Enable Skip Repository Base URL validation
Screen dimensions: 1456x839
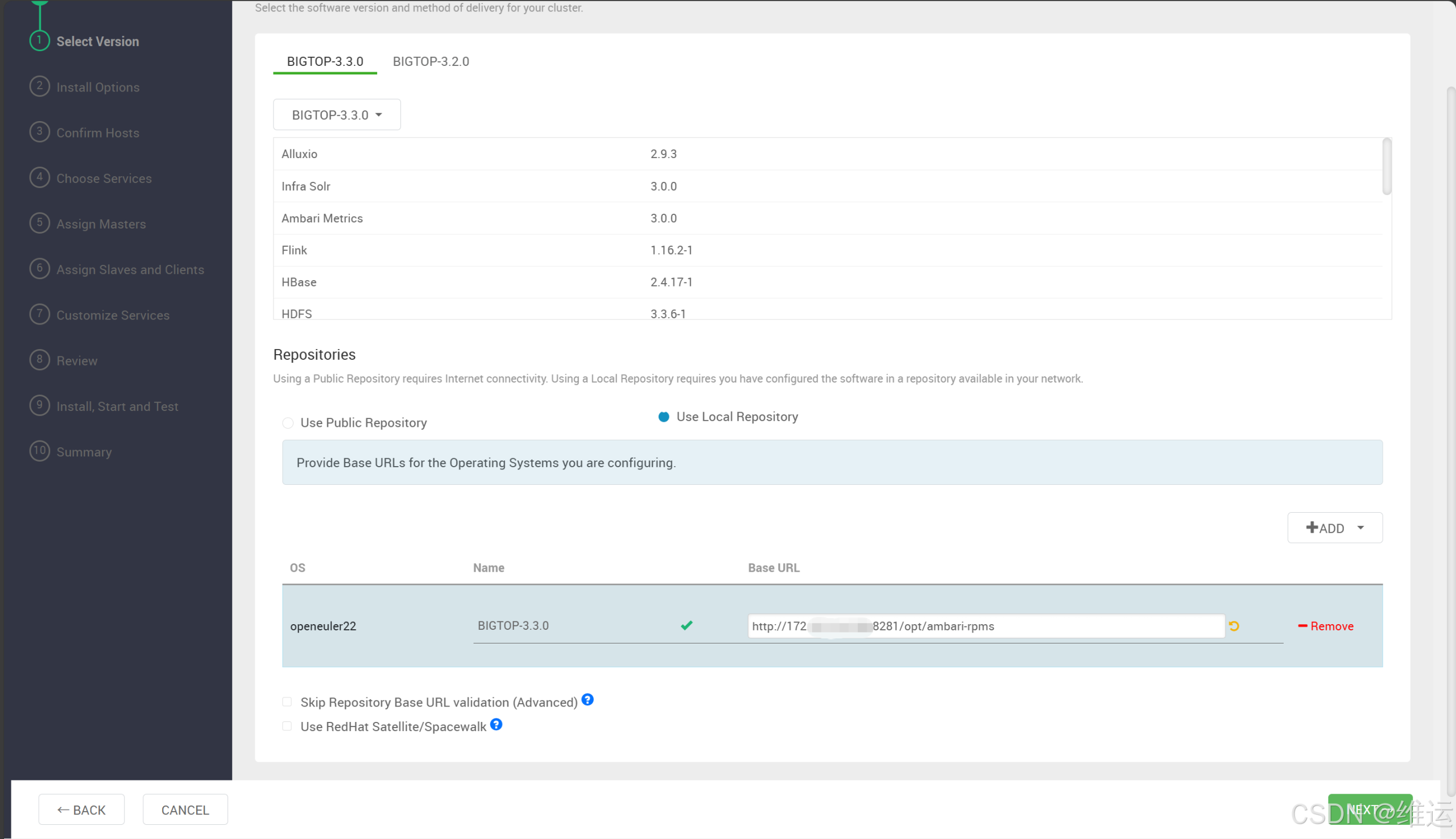pos(287,701)
